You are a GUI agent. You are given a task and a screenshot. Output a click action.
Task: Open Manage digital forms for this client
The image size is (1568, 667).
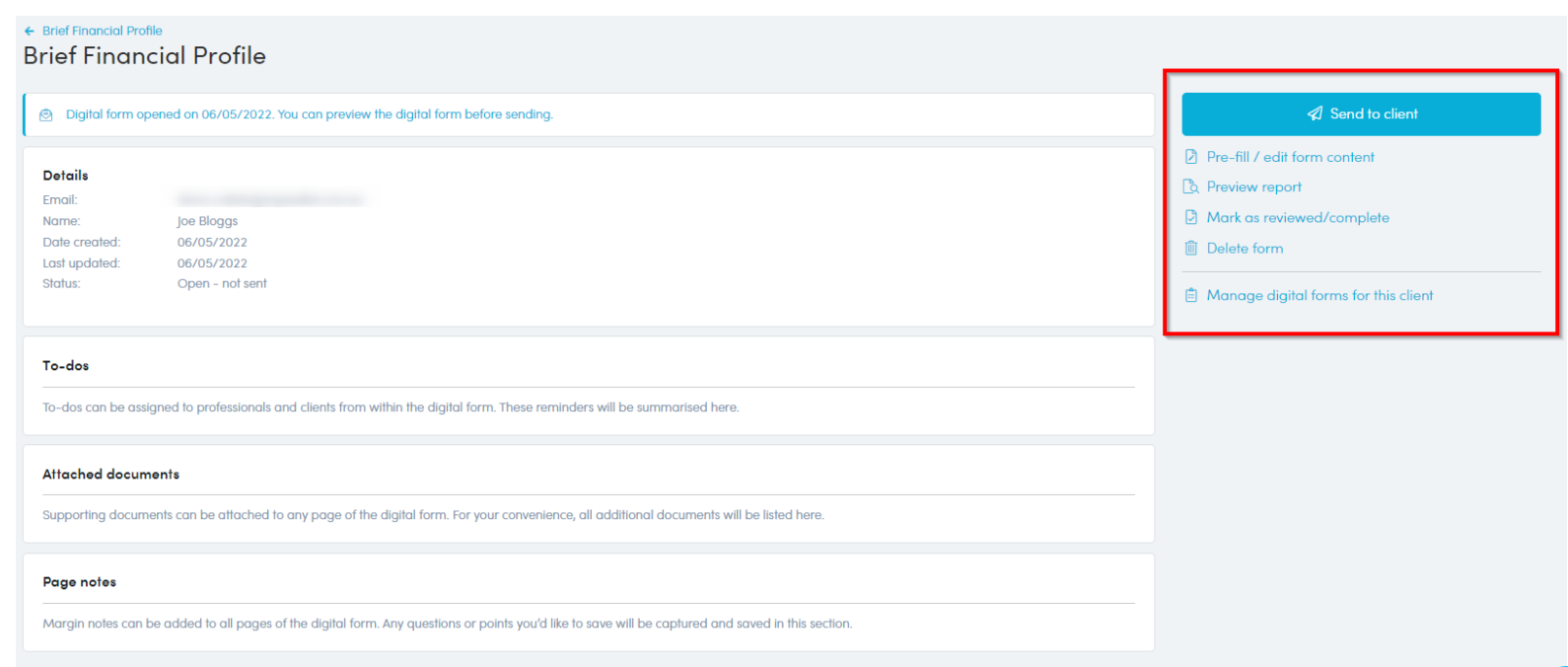(1319, 295)
